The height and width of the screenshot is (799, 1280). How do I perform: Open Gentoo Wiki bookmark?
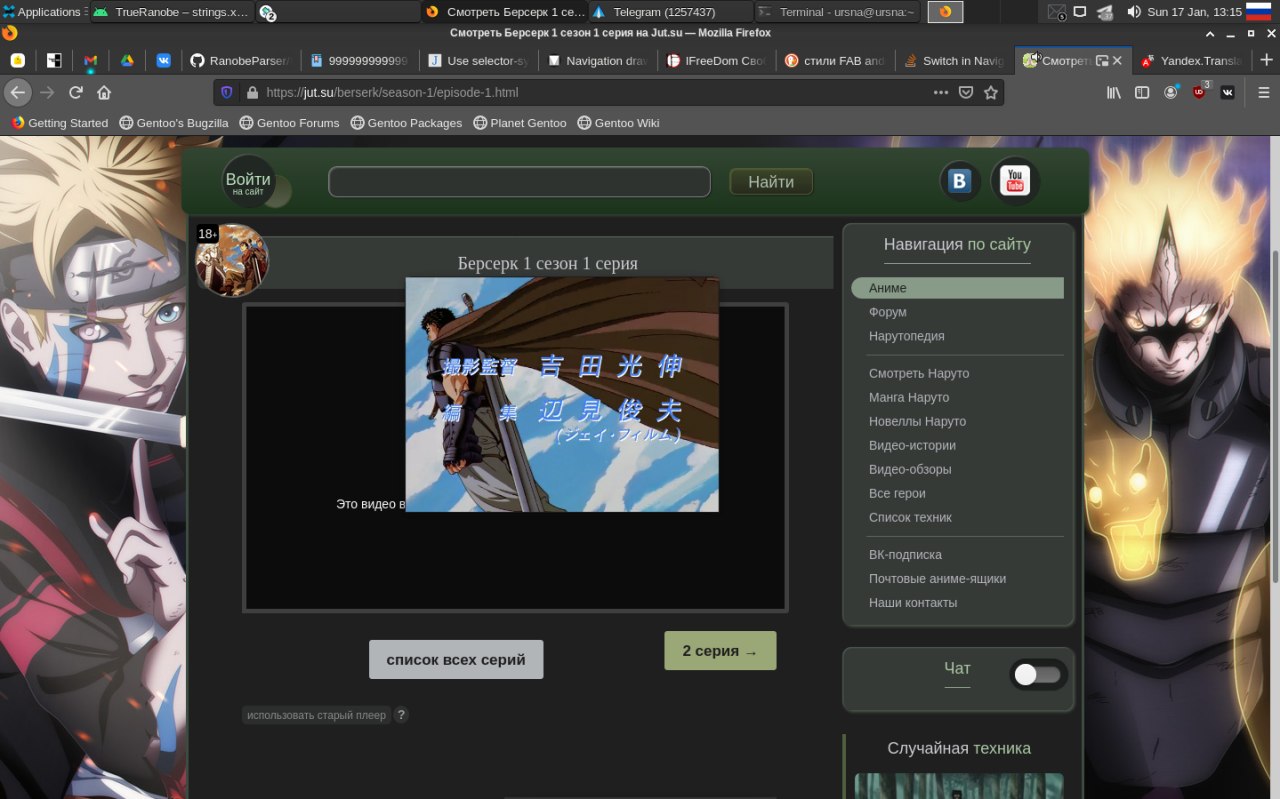coord(618,123)
